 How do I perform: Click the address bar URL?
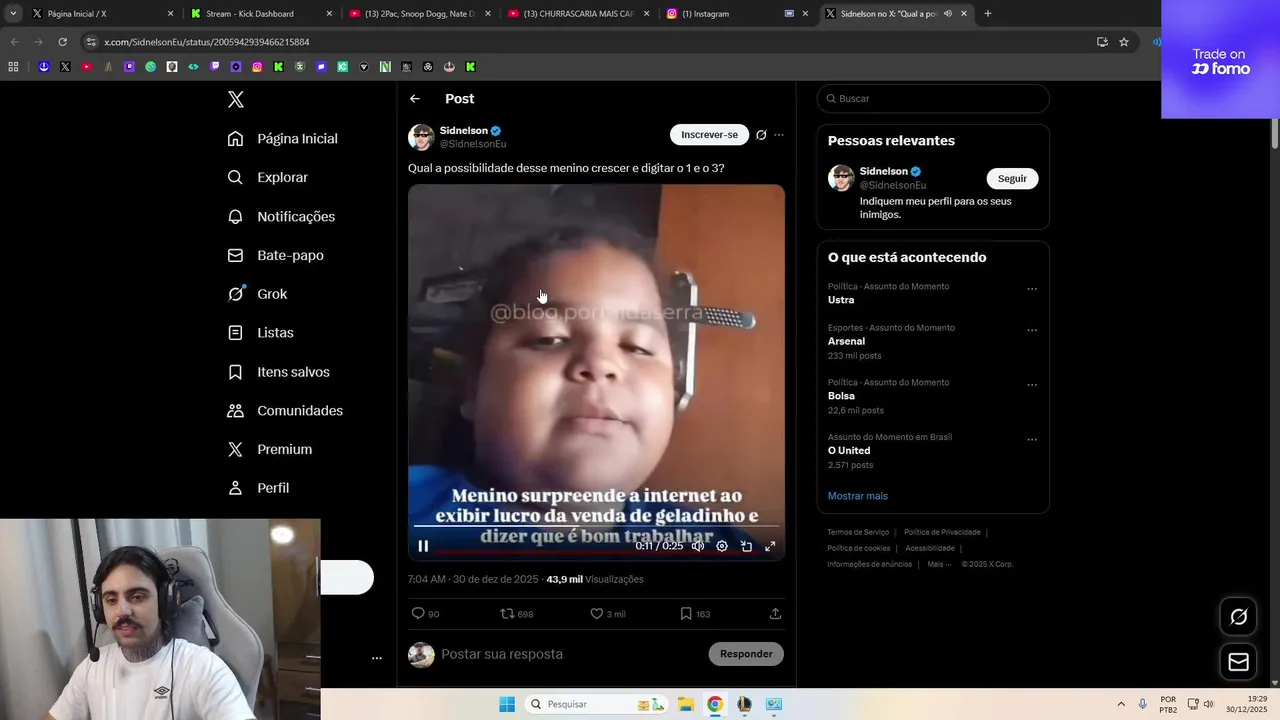tap(207, 42)
